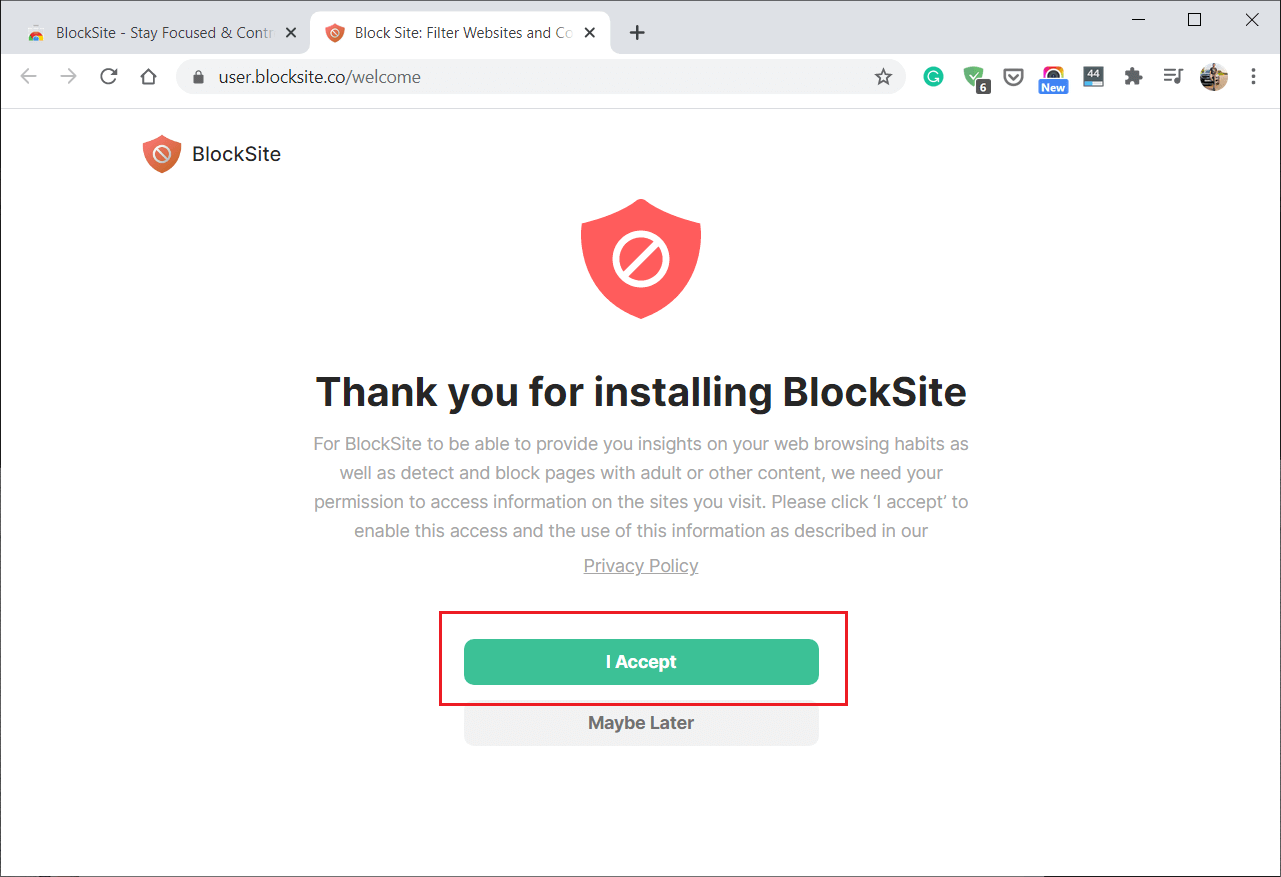Screen dimensions: 1281x877
Task: Open the Privacy Policy link
Action: coord(641,565)
